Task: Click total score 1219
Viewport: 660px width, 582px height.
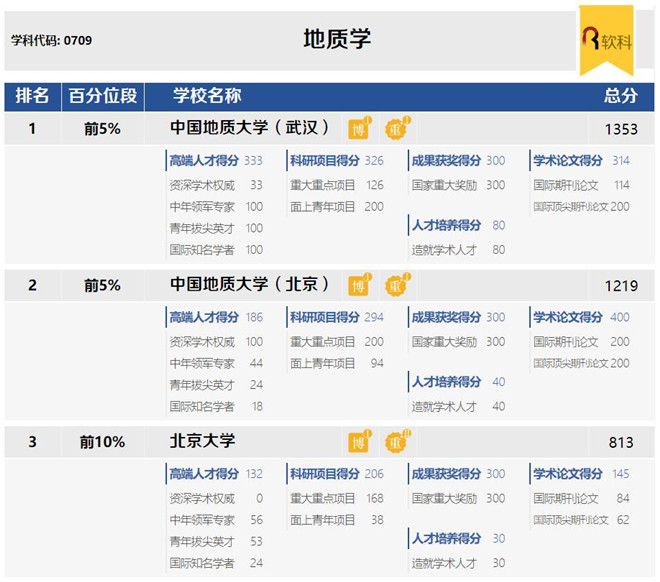Action: 621,286
